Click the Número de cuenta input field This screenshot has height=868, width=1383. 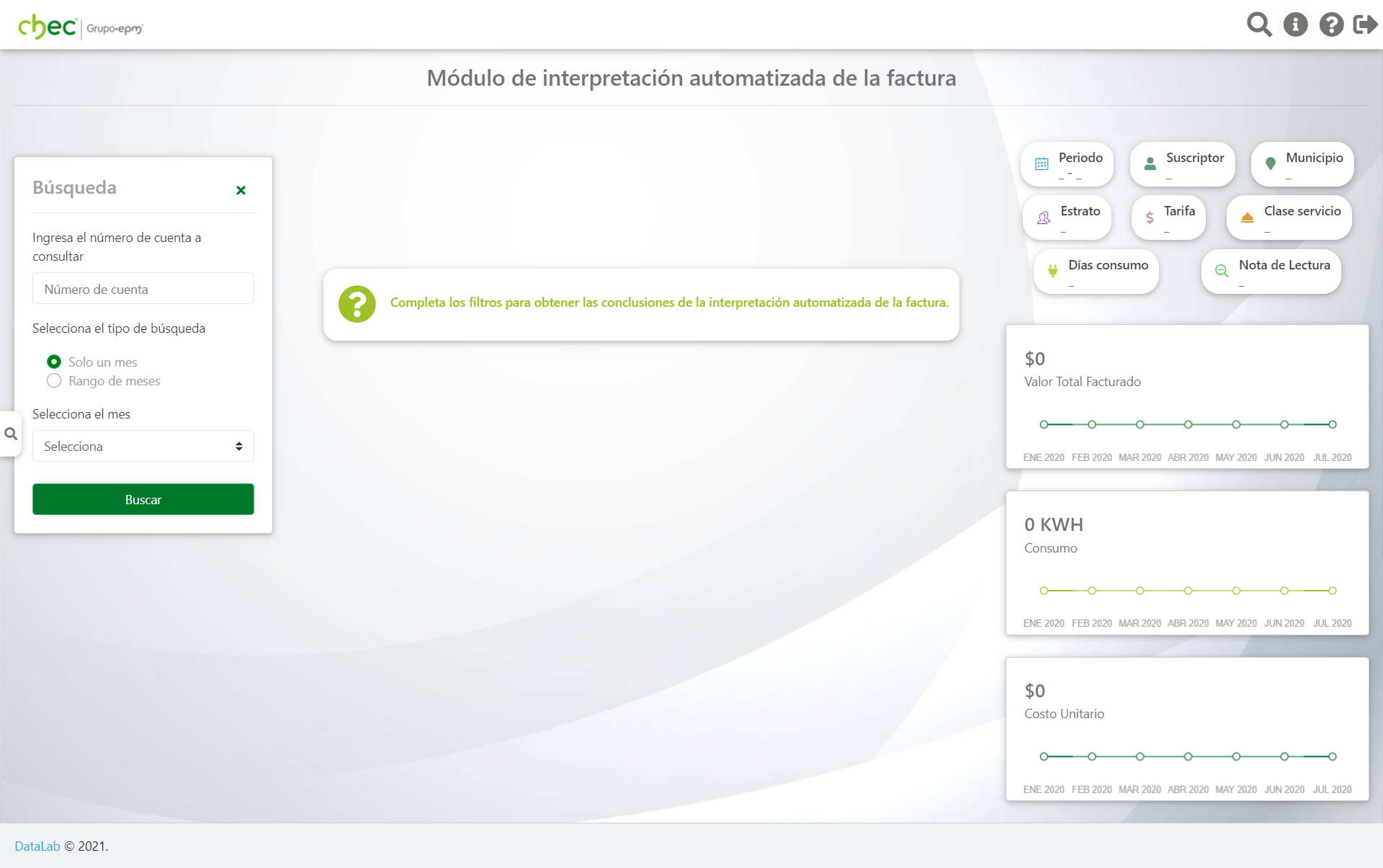(143, 289)
